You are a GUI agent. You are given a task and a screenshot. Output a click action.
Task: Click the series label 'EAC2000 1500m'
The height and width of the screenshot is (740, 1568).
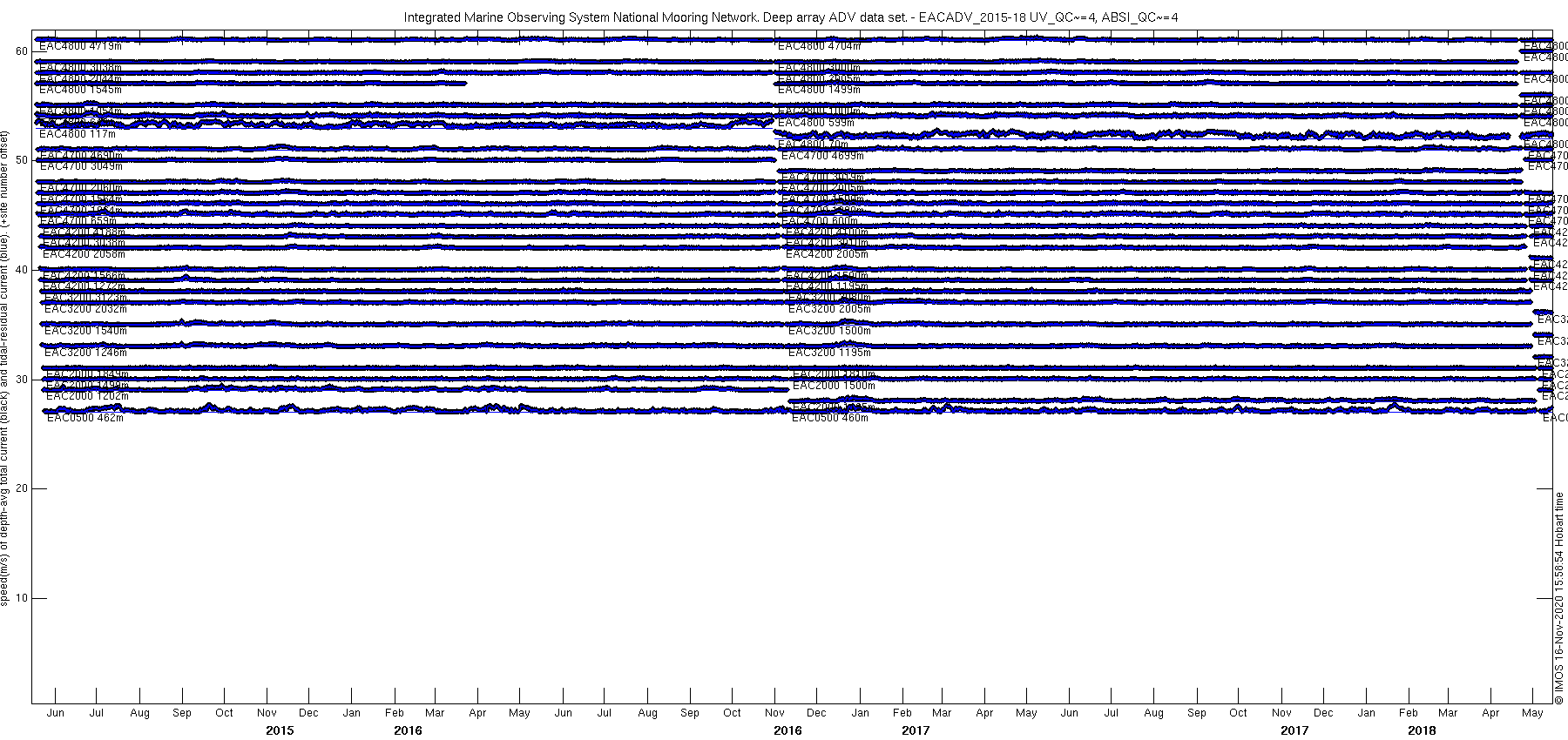(834, 386)
